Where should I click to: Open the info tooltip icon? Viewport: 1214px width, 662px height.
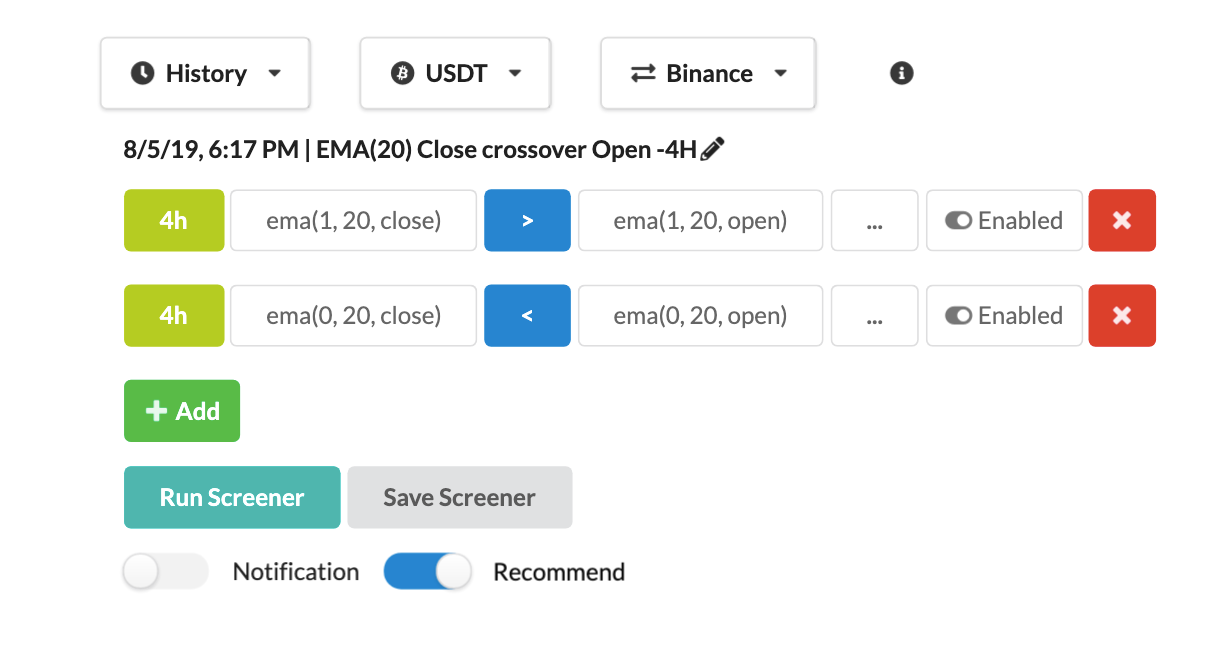(900, 72)
